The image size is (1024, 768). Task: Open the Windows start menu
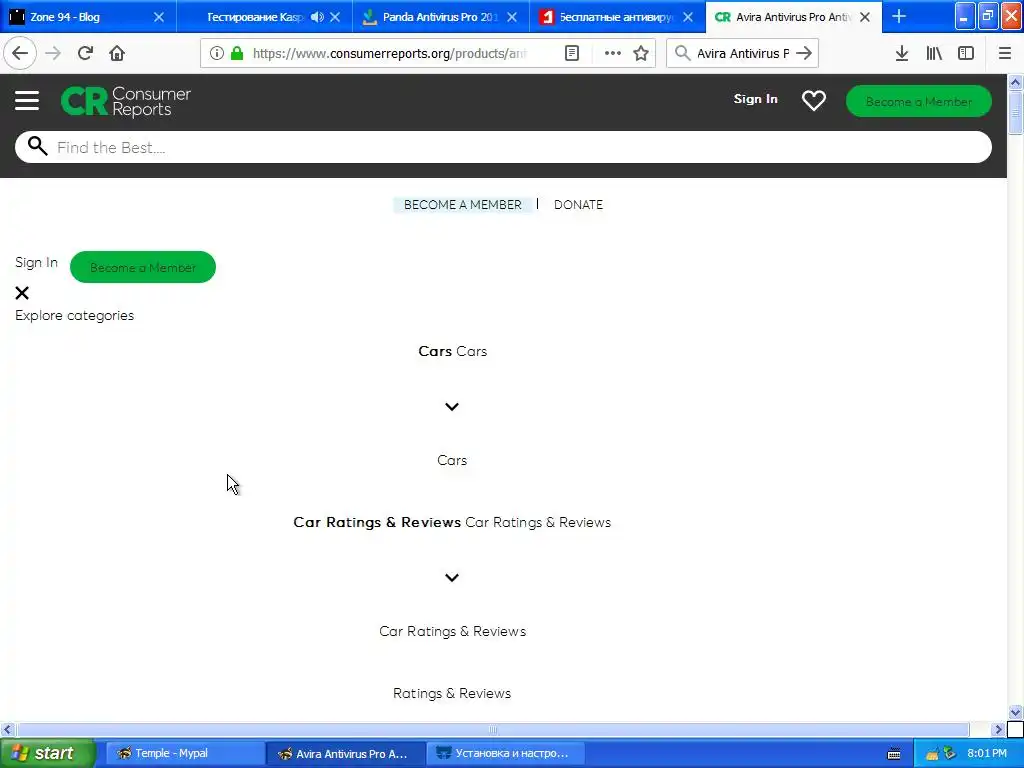(48, 753)
